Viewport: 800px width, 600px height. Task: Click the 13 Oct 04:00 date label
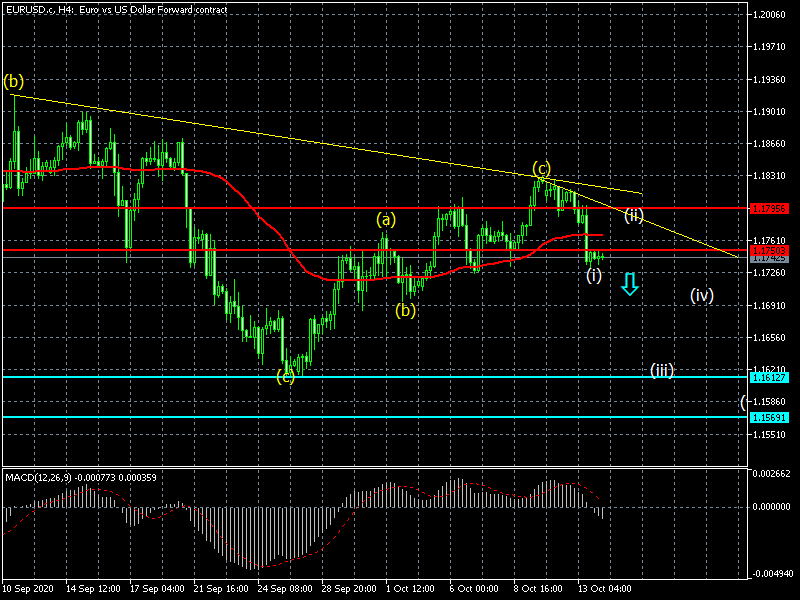click(x=605, y=589)
